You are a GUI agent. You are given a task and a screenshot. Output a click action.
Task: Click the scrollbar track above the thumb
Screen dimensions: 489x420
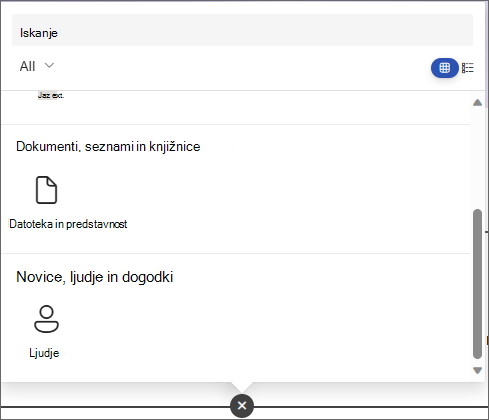click(x=477, y=158)
